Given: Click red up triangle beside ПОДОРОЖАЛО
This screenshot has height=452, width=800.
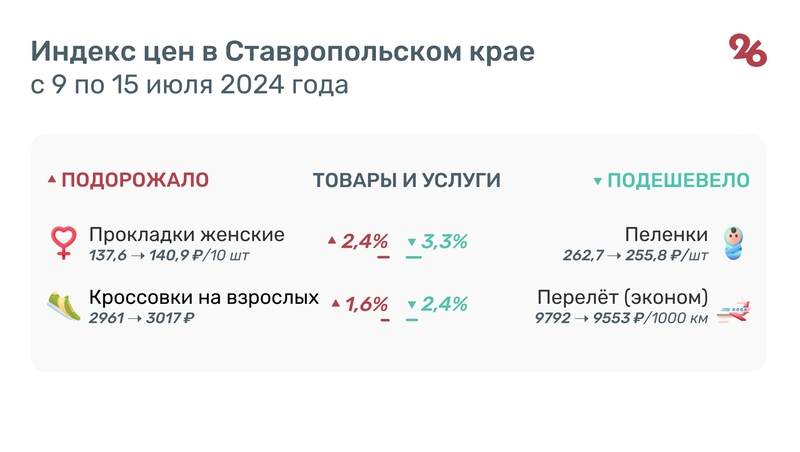Looking at the screenshot, I should [52, 181].
